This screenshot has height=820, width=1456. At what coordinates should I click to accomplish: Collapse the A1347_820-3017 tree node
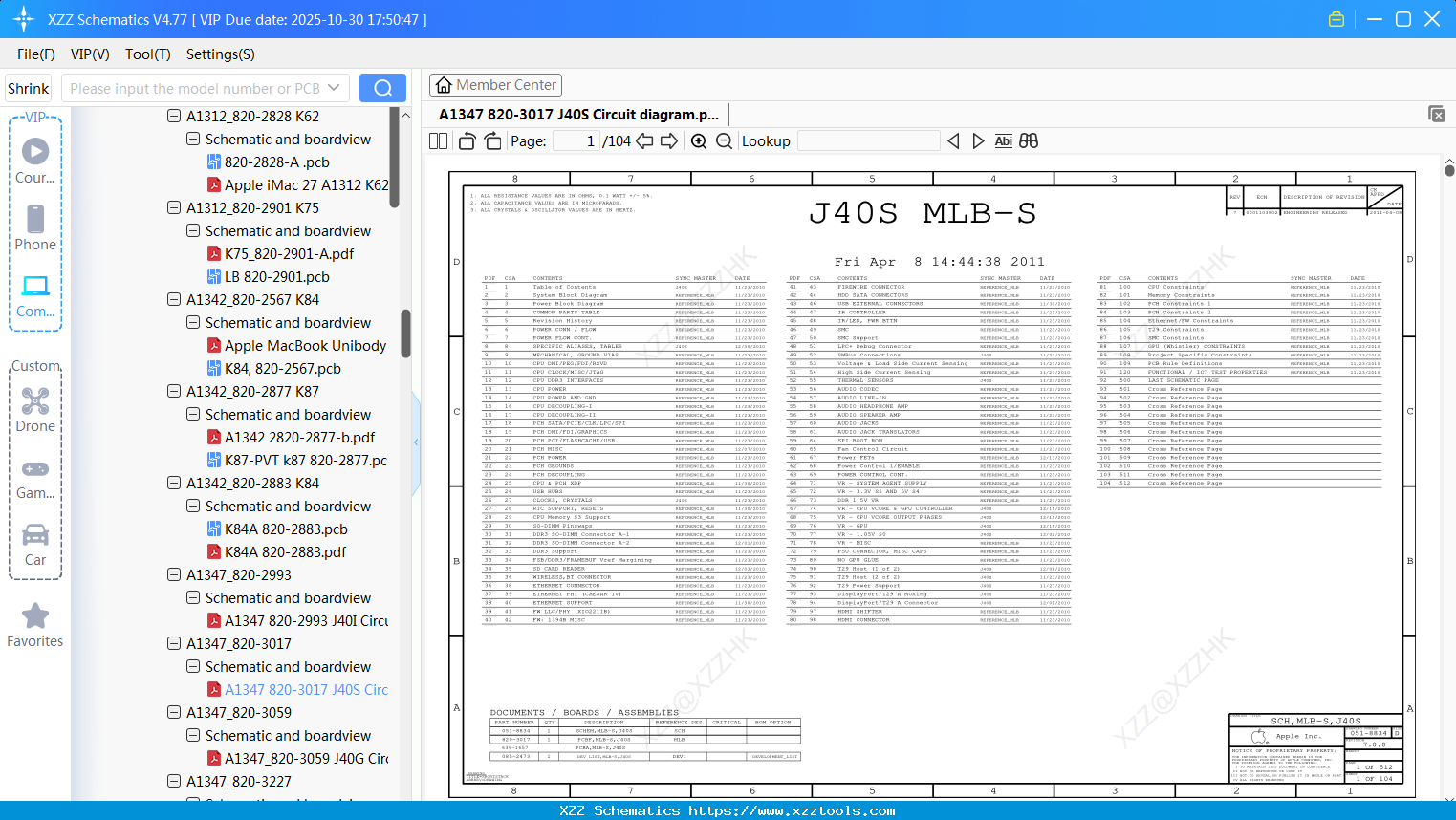[x=174, y=643]
